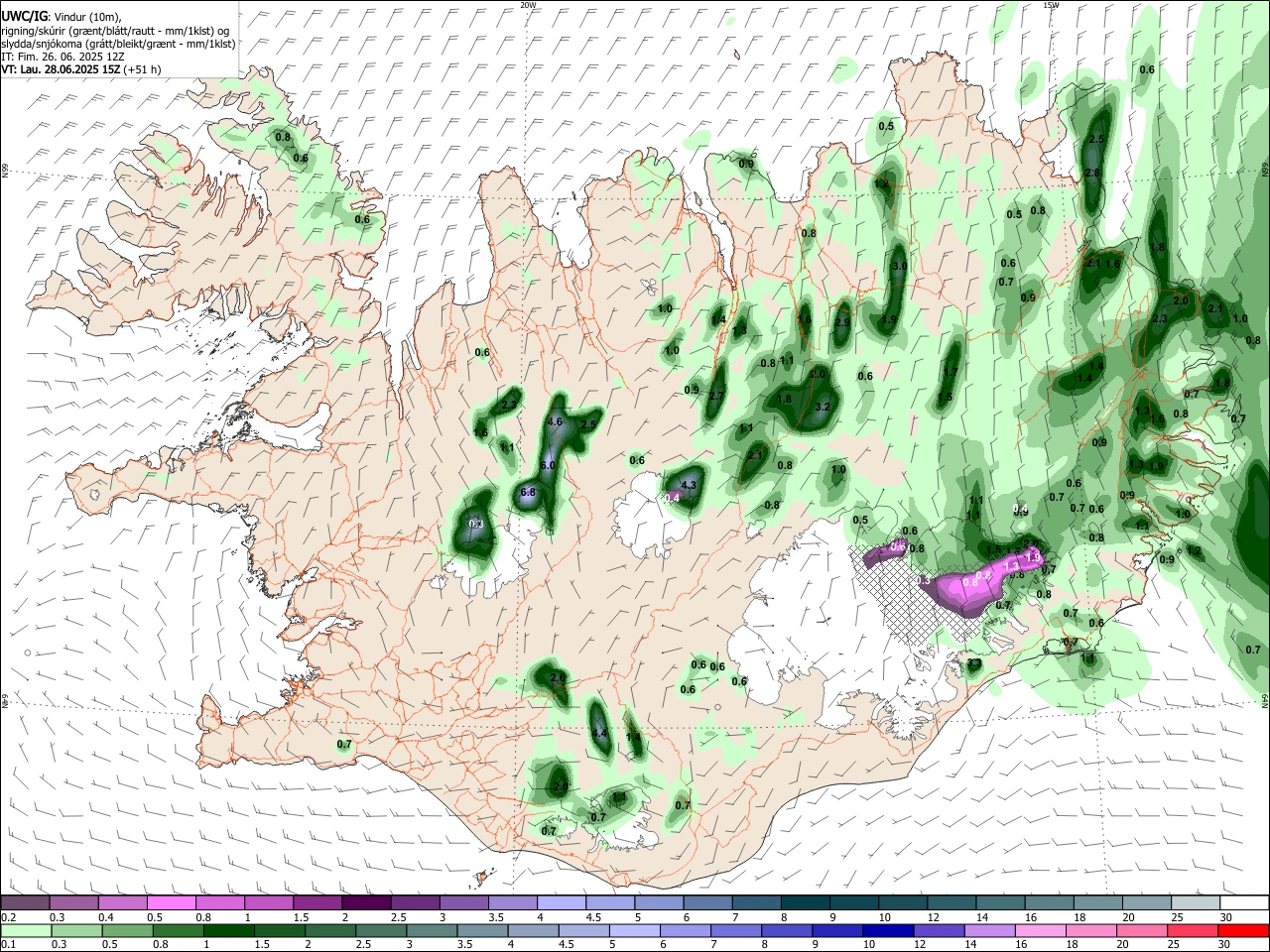
Task: Click the 2.7 precipitation value on the map
Action: [x=717, y=396]
